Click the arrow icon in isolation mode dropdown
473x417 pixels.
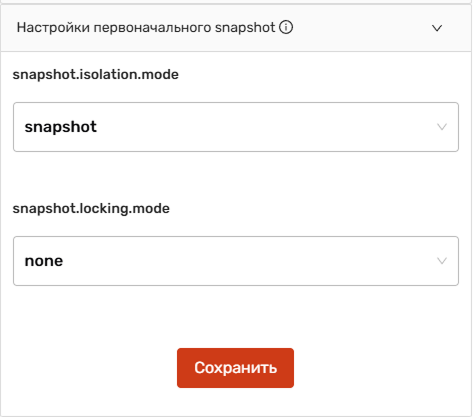442,127
